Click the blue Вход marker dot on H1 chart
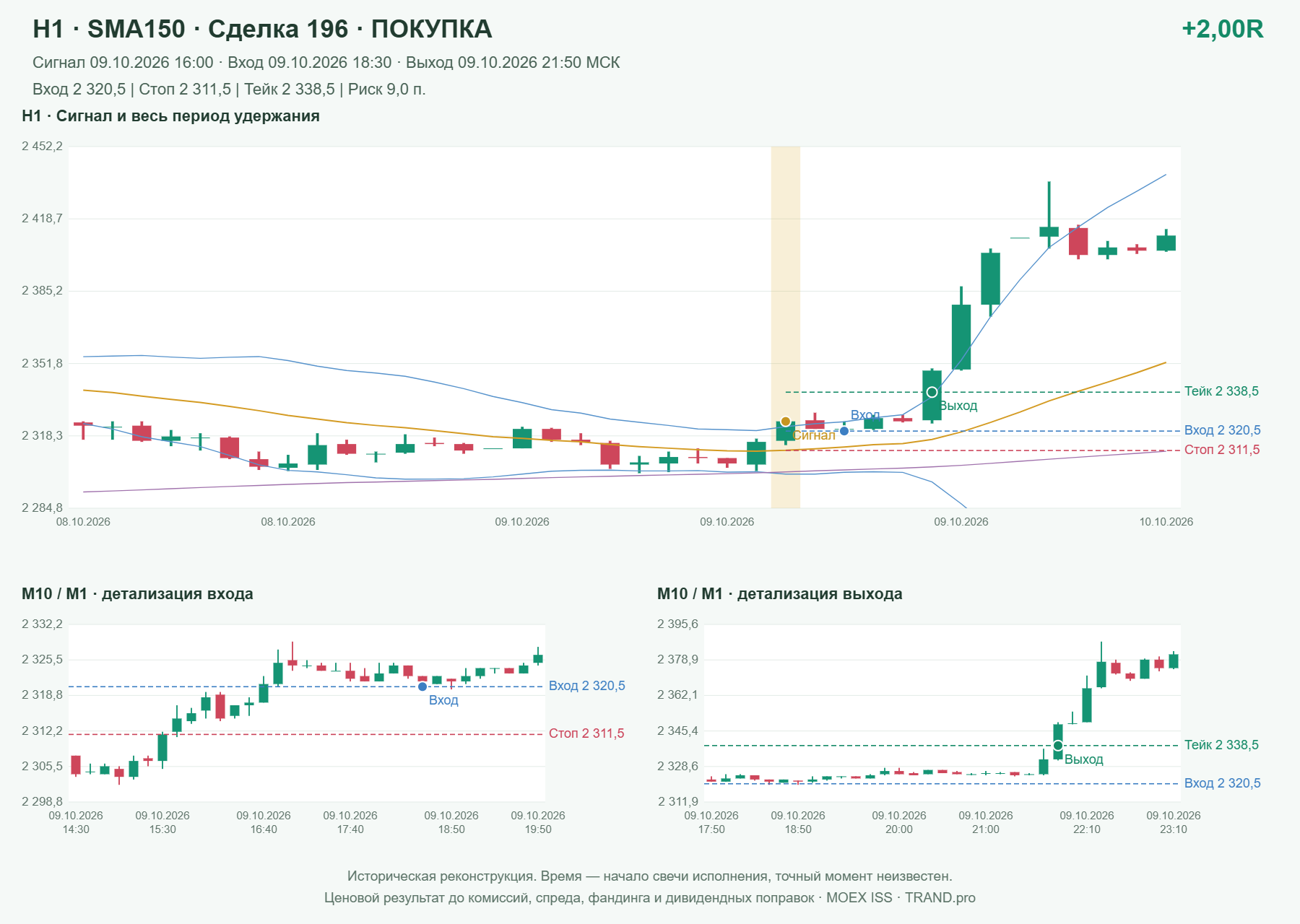 pyautogui.click(x=844, y=431)
